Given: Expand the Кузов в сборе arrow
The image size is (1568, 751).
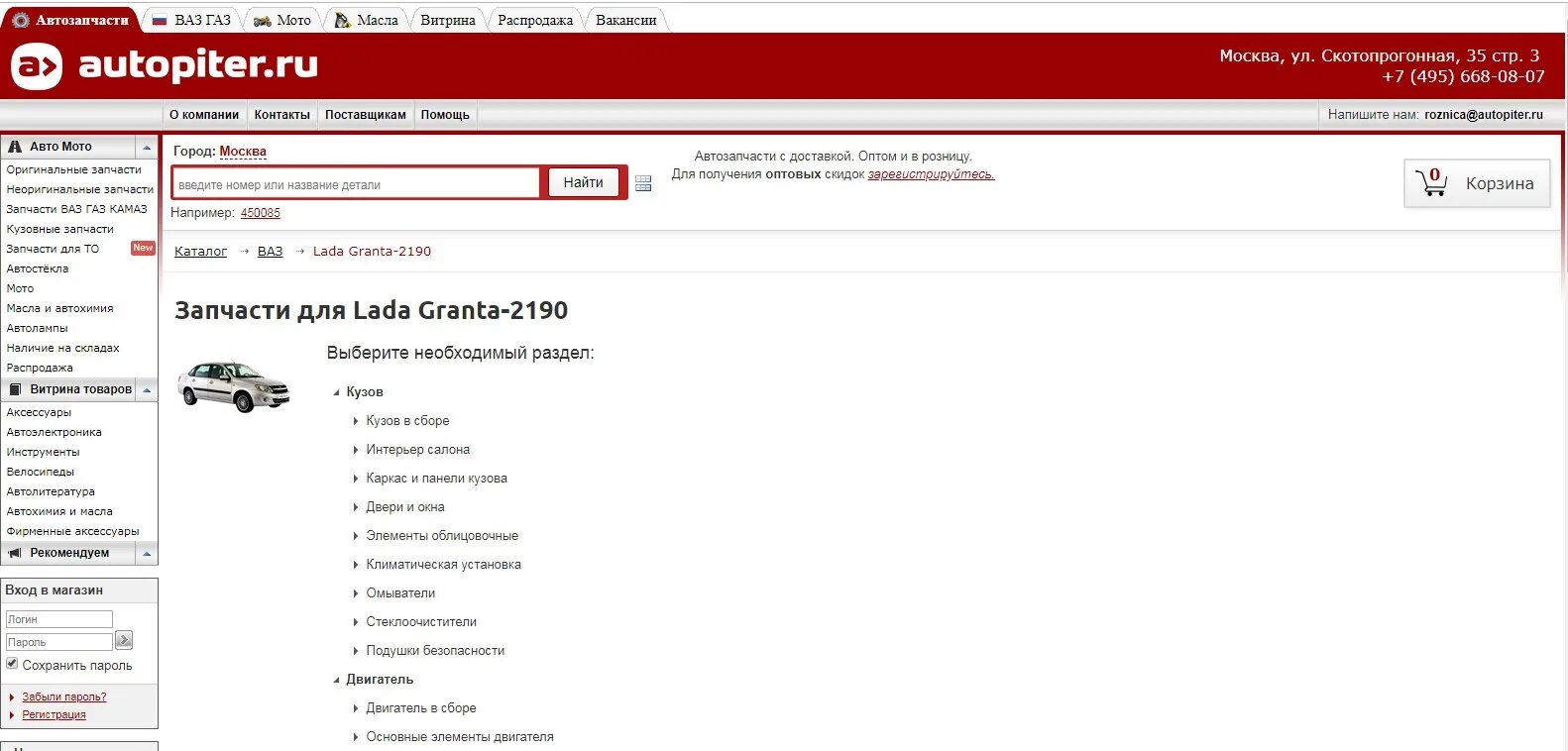Looking at the screenshot, I should [x=356, y=421].
